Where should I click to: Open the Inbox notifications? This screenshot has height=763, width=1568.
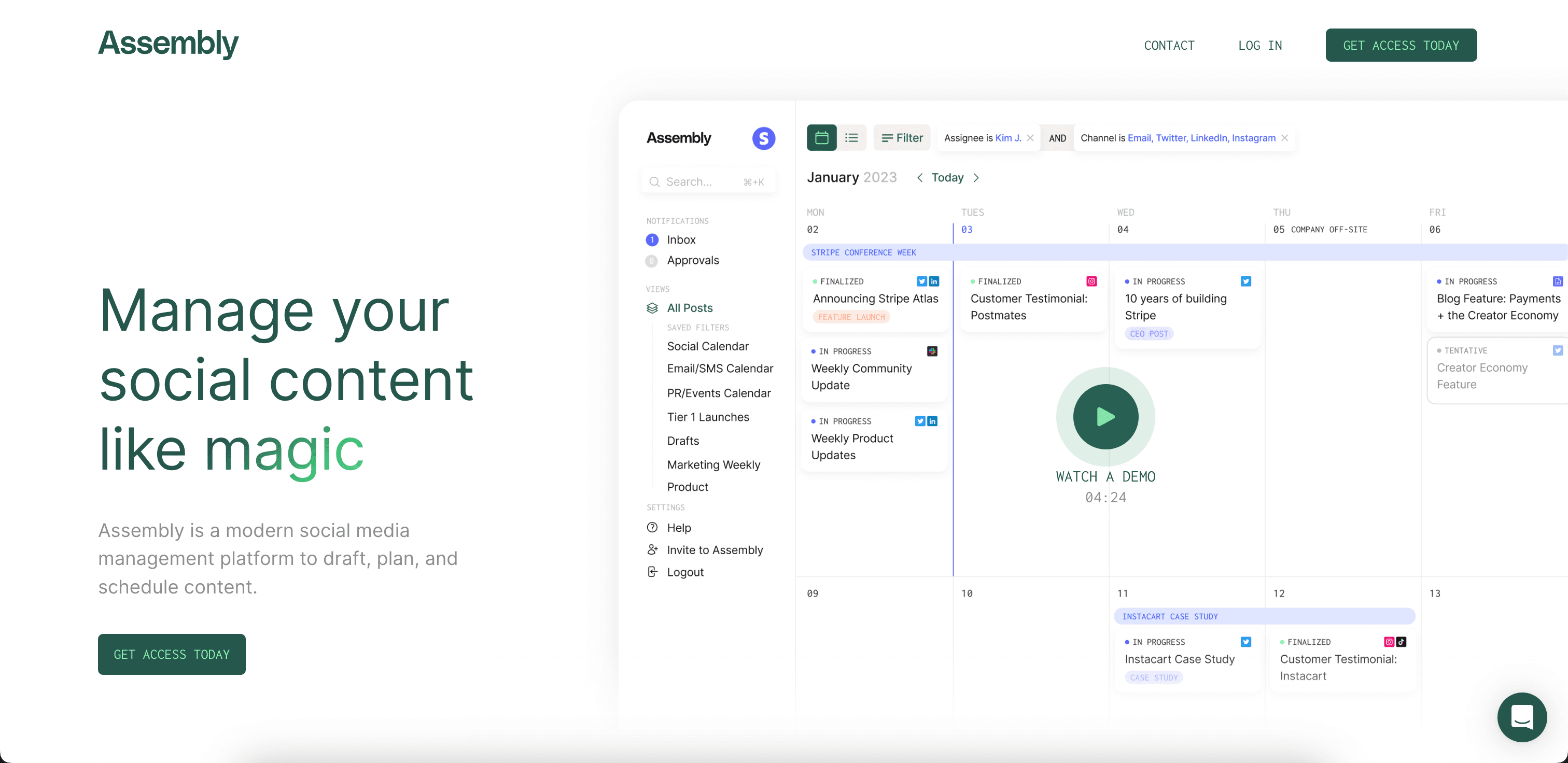point(680,239)
